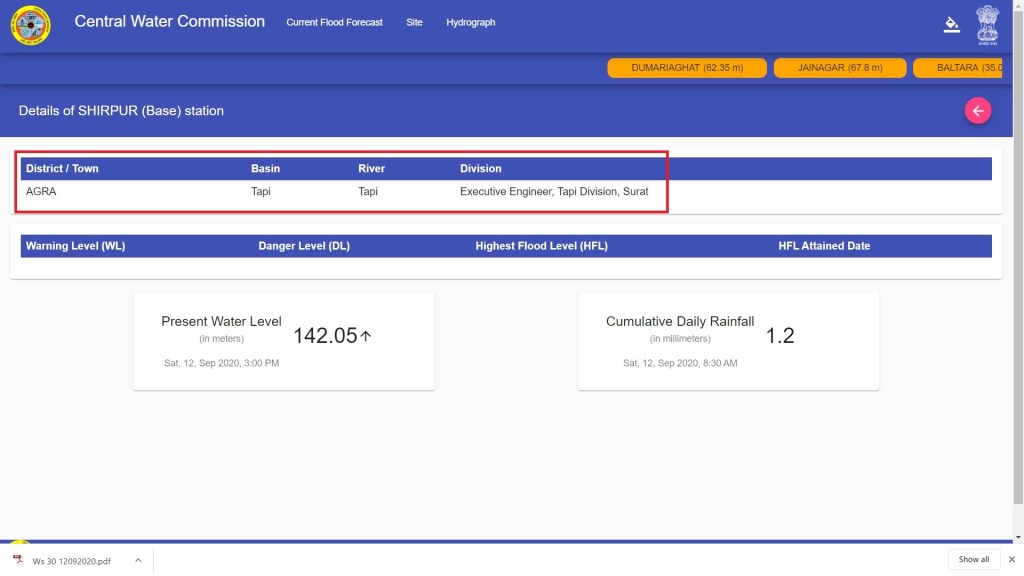Open the downloaded Ws 30 12092020.pdf file

click(71, 560)
